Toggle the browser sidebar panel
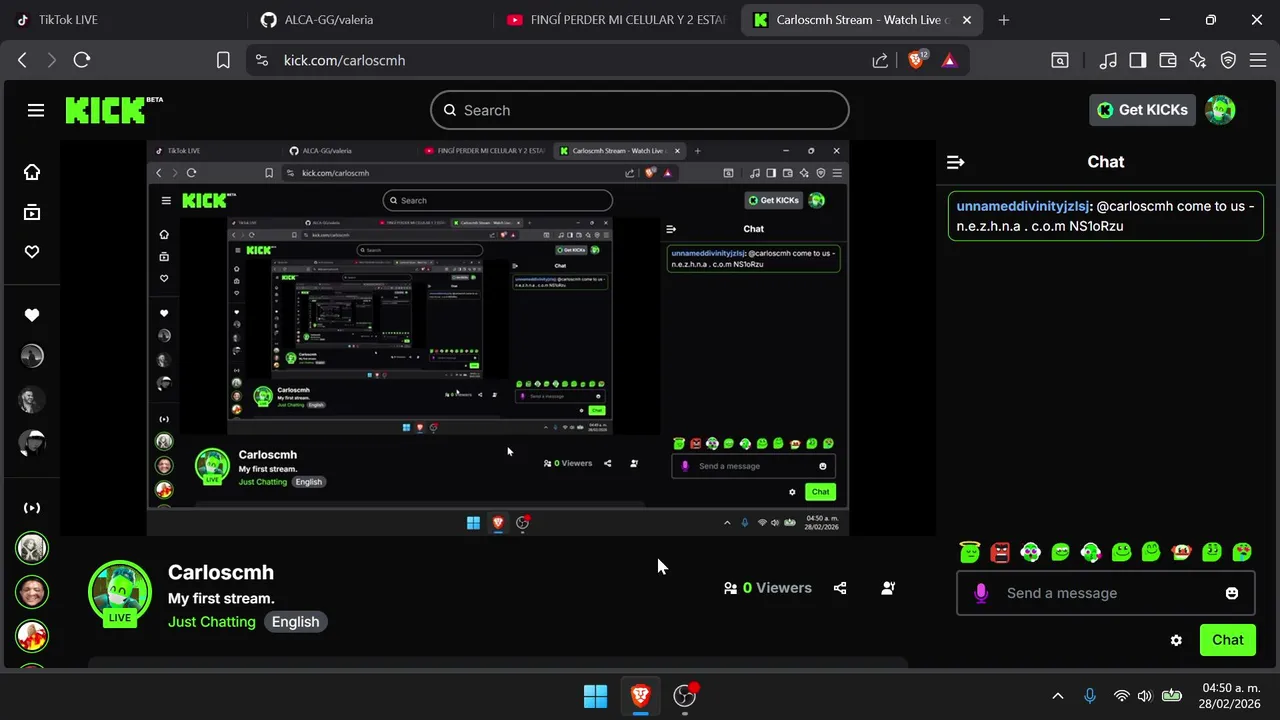Viewport: 1280px width, 720px height. (x=1138, y=60)
